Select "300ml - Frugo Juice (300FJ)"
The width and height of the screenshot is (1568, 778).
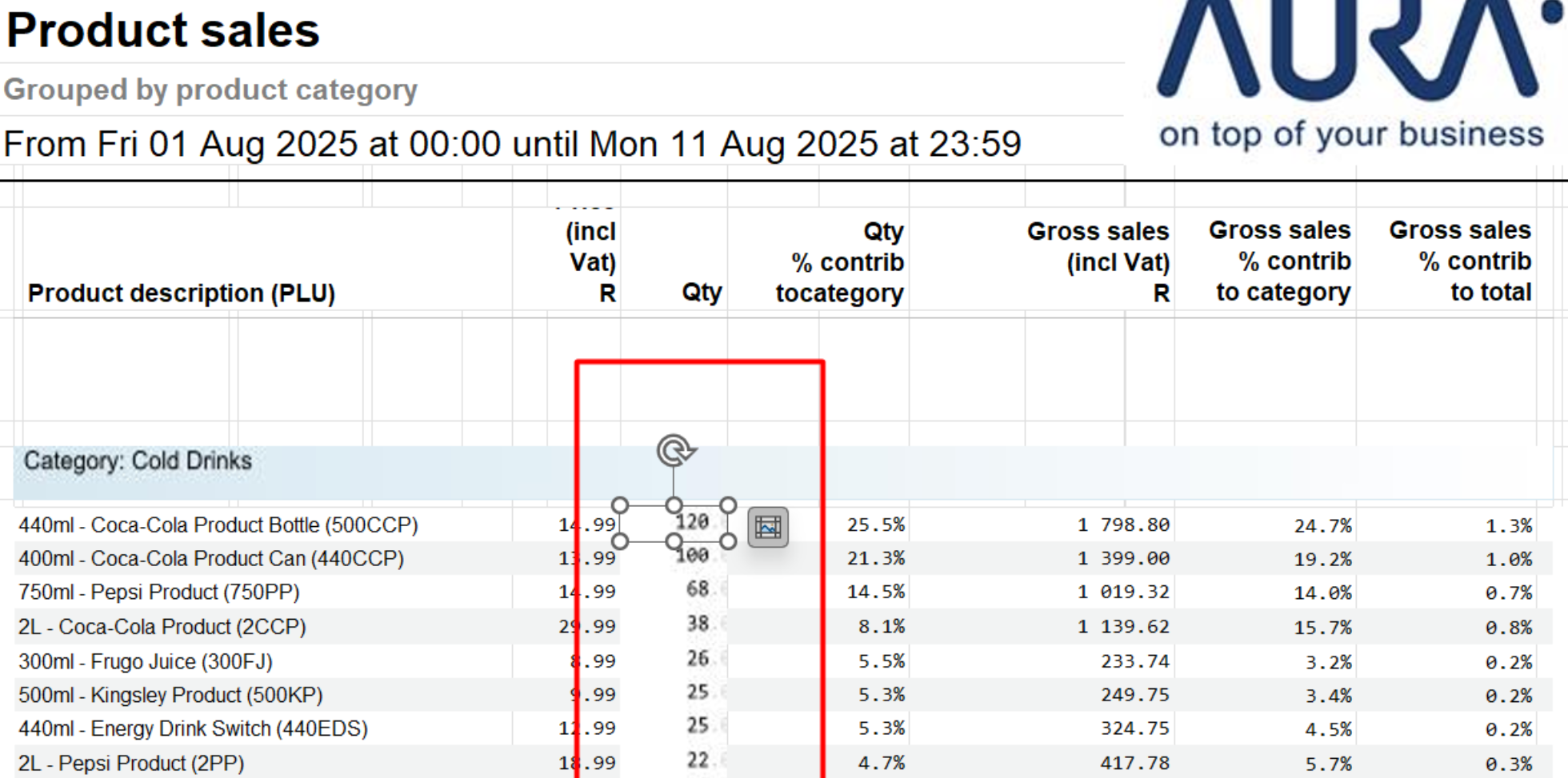(x=146, y=662)
